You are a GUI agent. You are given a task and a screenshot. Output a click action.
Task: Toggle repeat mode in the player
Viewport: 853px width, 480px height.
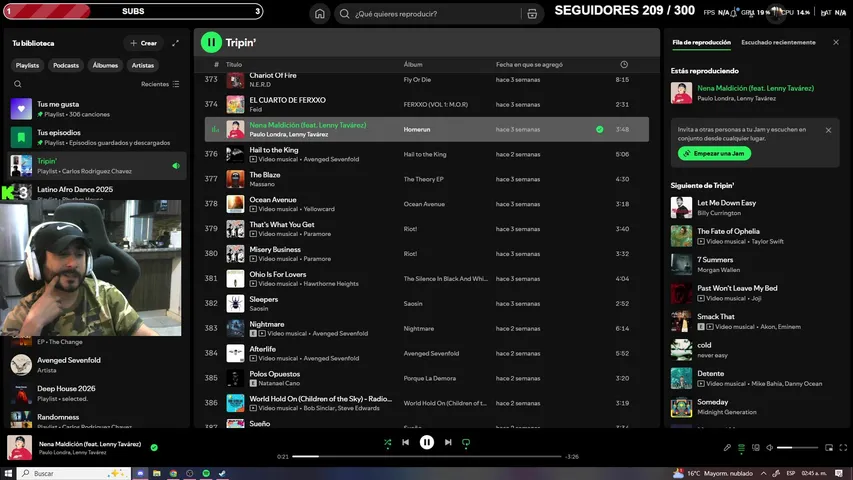466,443
